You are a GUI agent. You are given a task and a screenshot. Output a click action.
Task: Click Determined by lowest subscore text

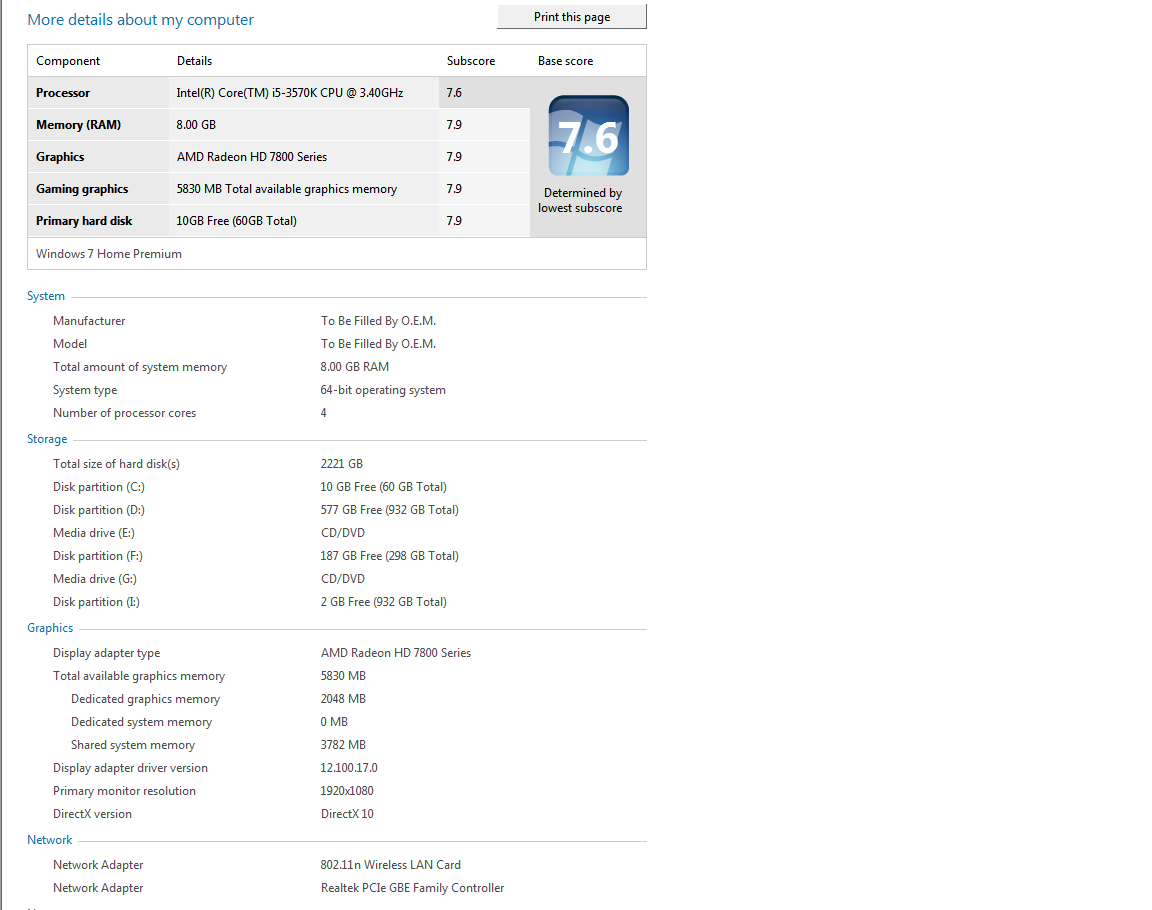pos(580,201)
